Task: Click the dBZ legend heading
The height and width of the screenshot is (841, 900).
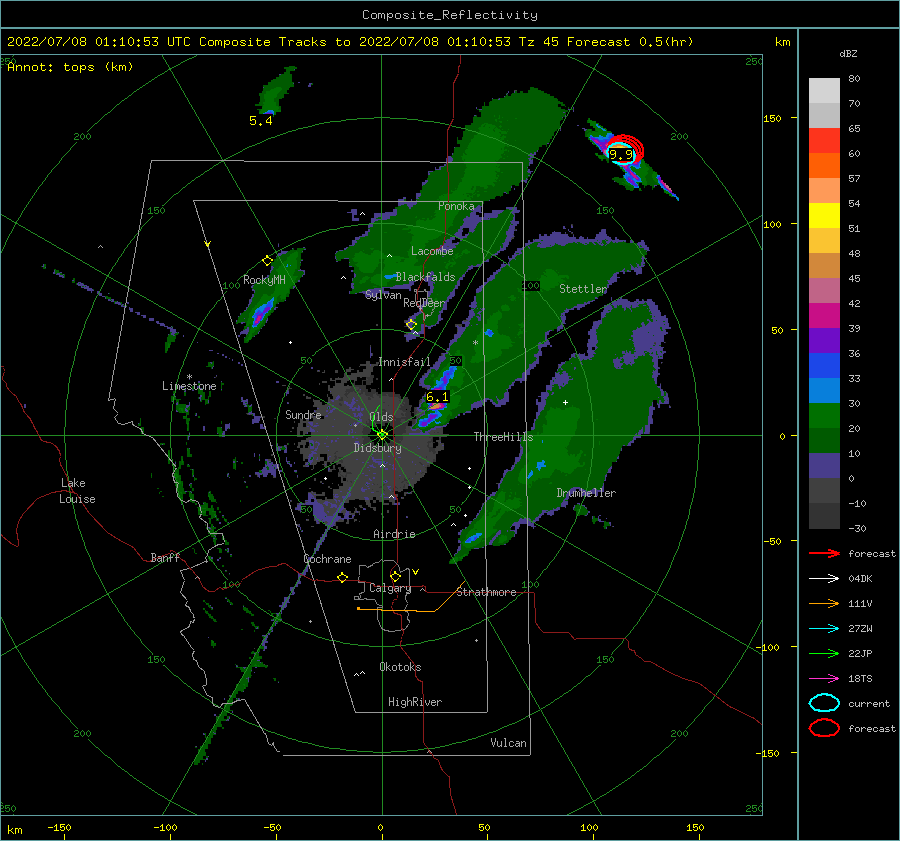Action: coord(848,54)
